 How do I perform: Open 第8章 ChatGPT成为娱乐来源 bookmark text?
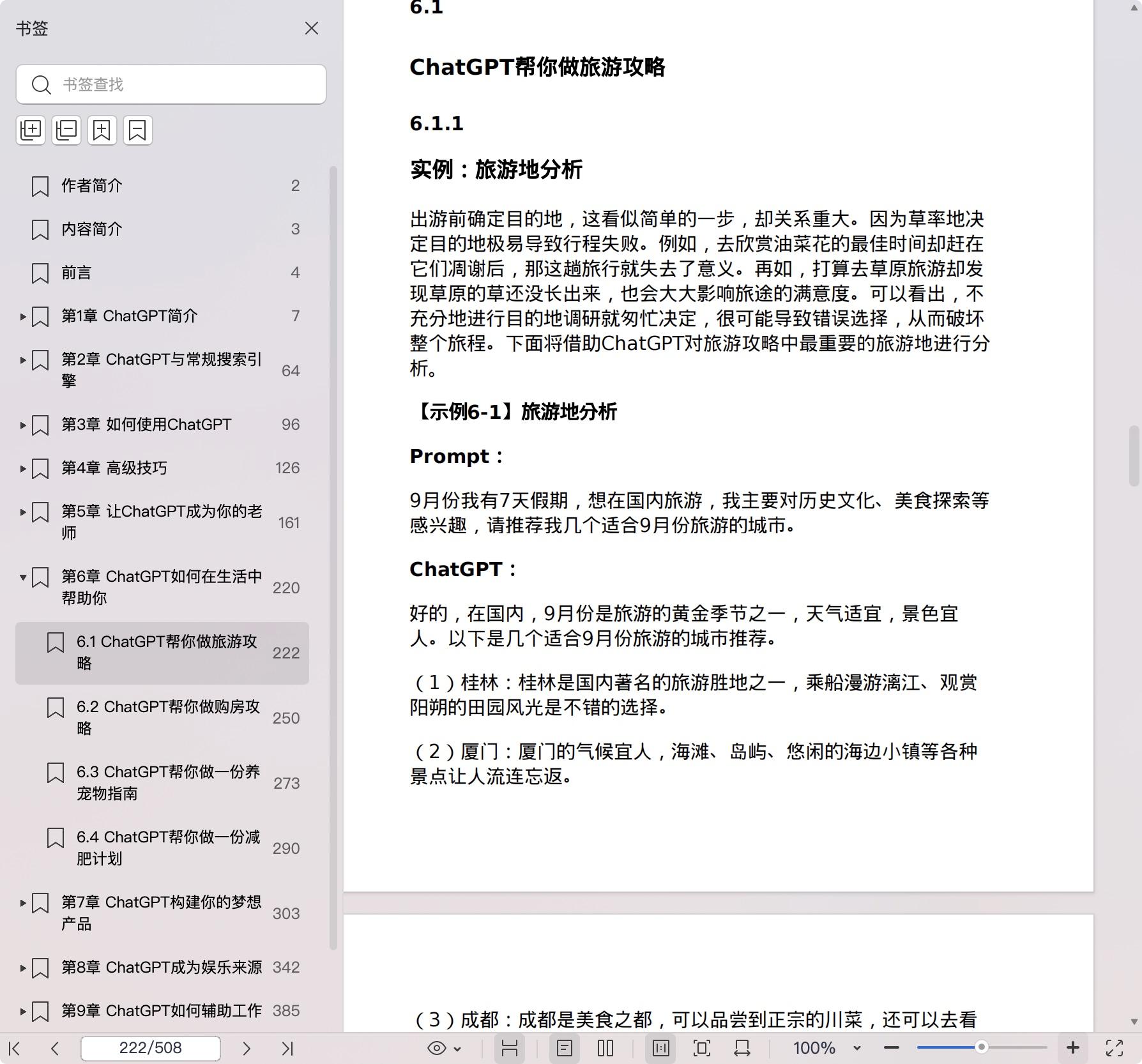coord(162,968)
